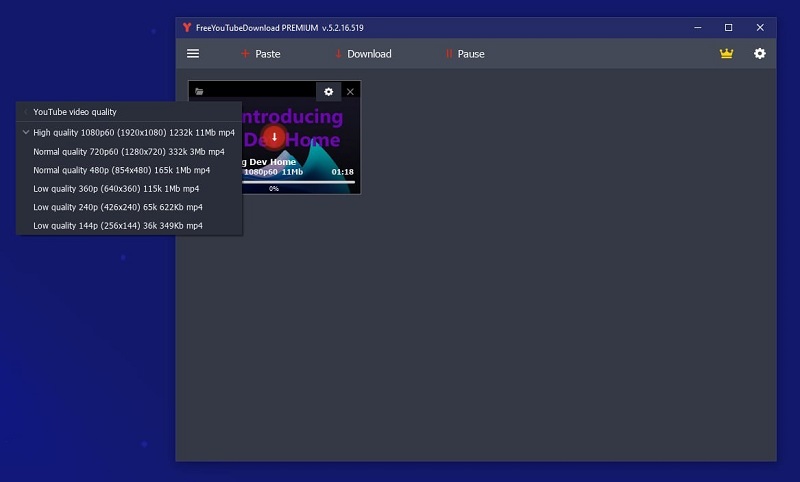Click the Pause toolbar button
The image size is (800, 482).
point(465,54)
